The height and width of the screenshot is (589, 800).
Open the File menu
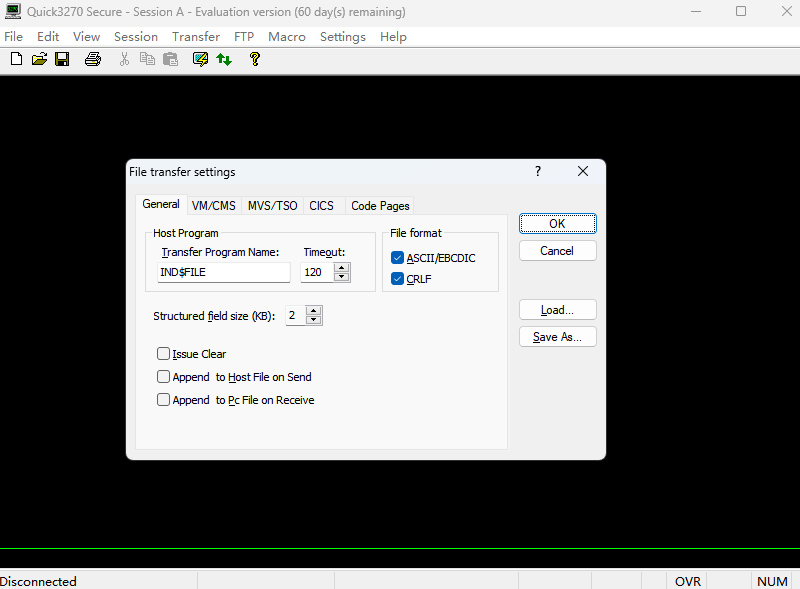click(13, 37)
